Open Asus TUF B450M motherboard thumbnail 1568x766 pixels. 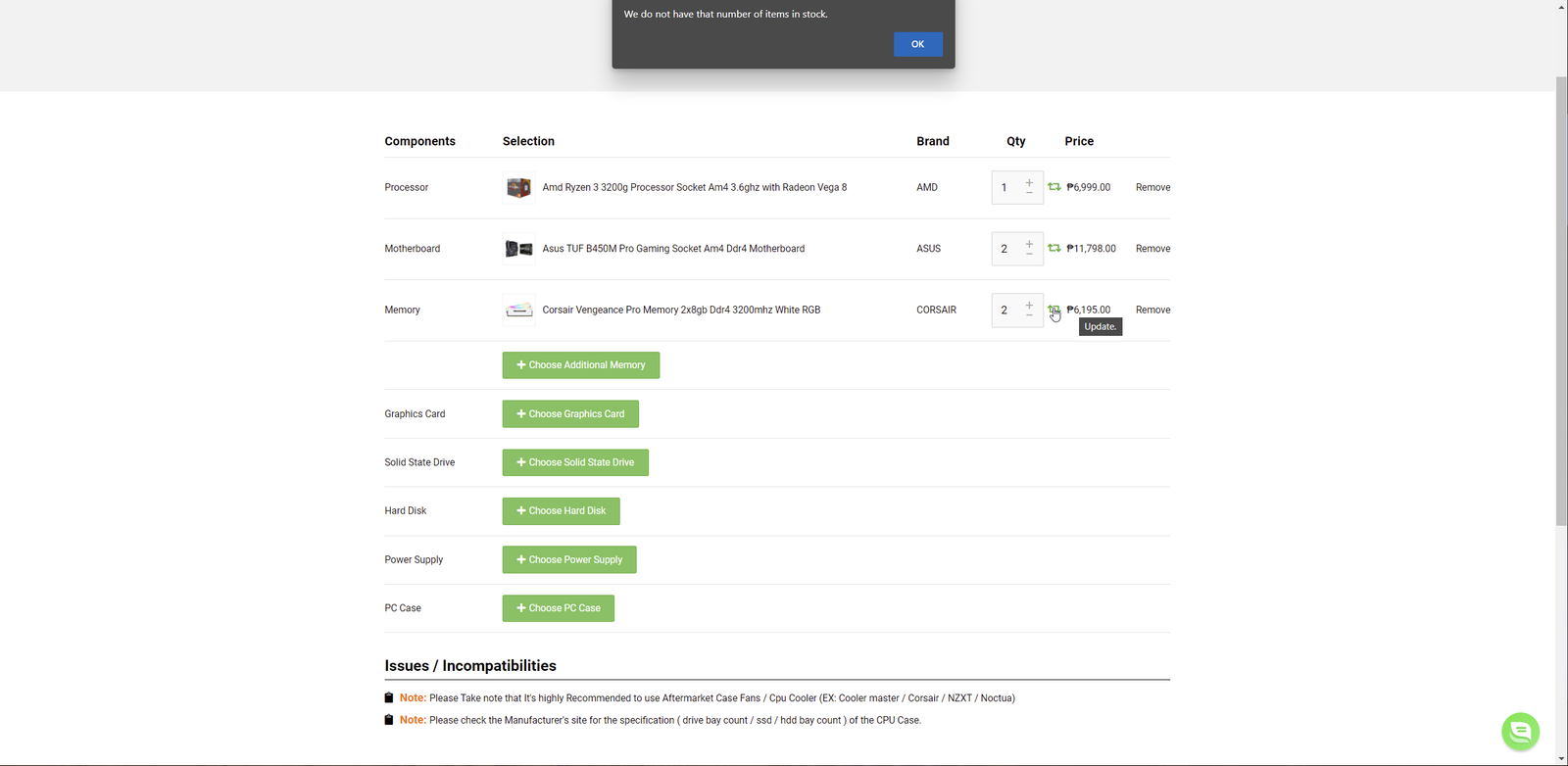[x=518, y=249]
